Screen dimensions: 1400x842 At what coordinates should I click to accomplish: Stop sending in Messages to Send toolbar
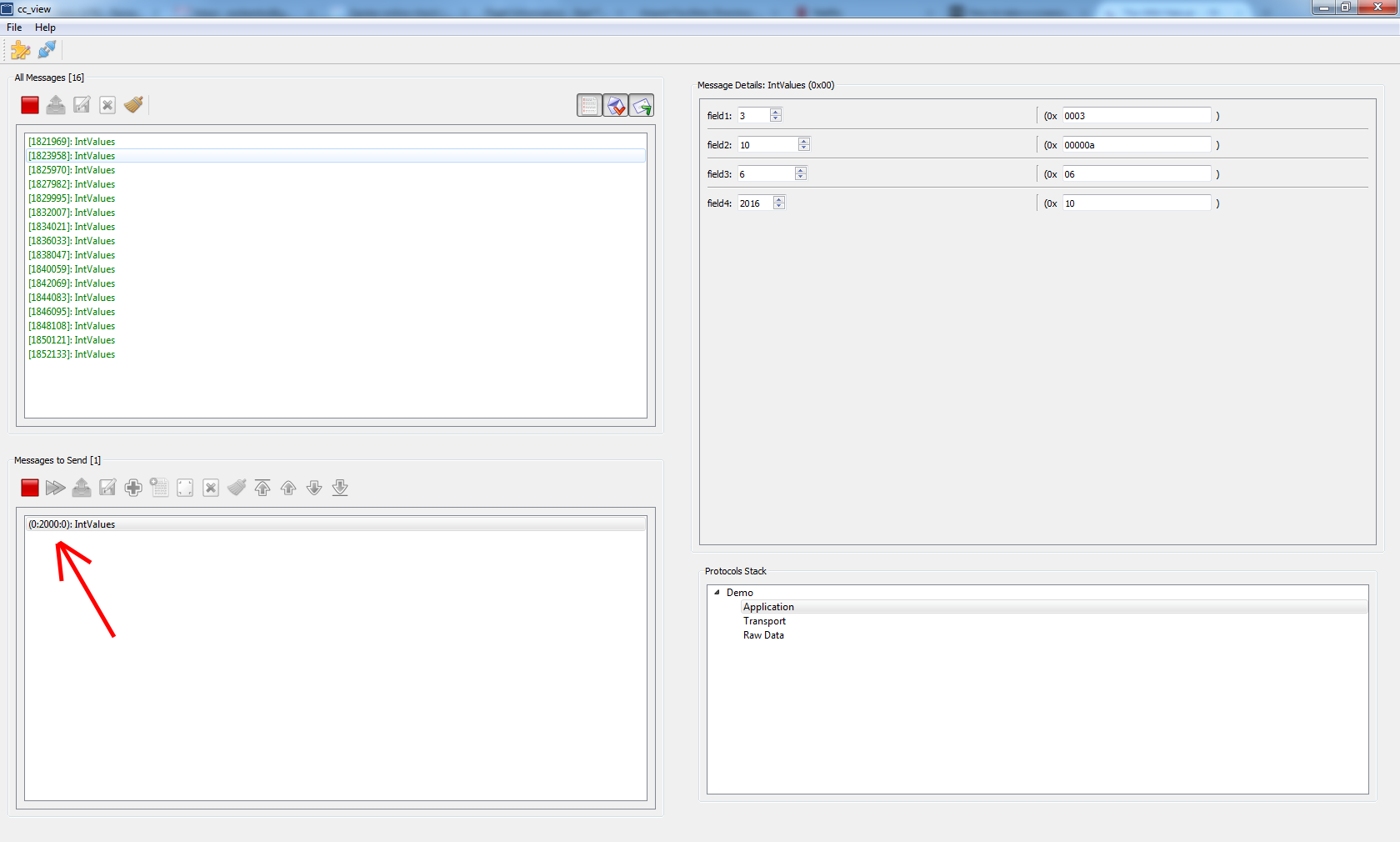30,488
